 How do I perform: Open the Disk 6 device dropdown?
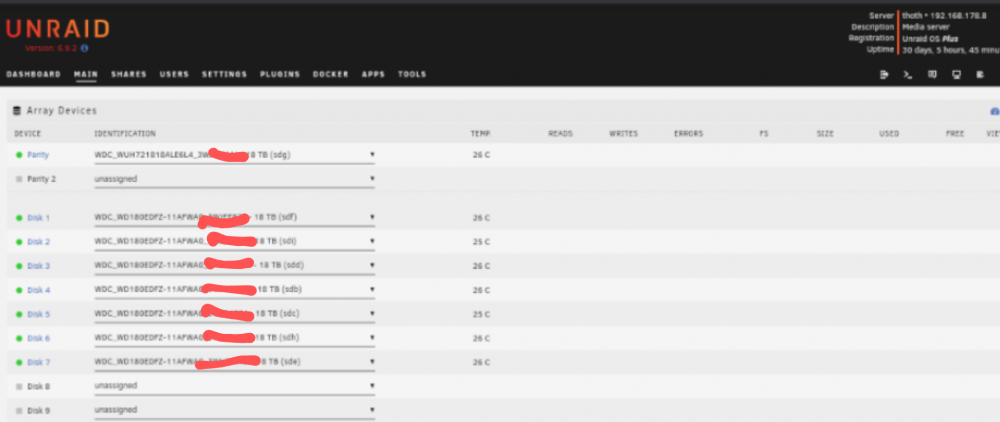pyautogui.click(x=234, y=338)
